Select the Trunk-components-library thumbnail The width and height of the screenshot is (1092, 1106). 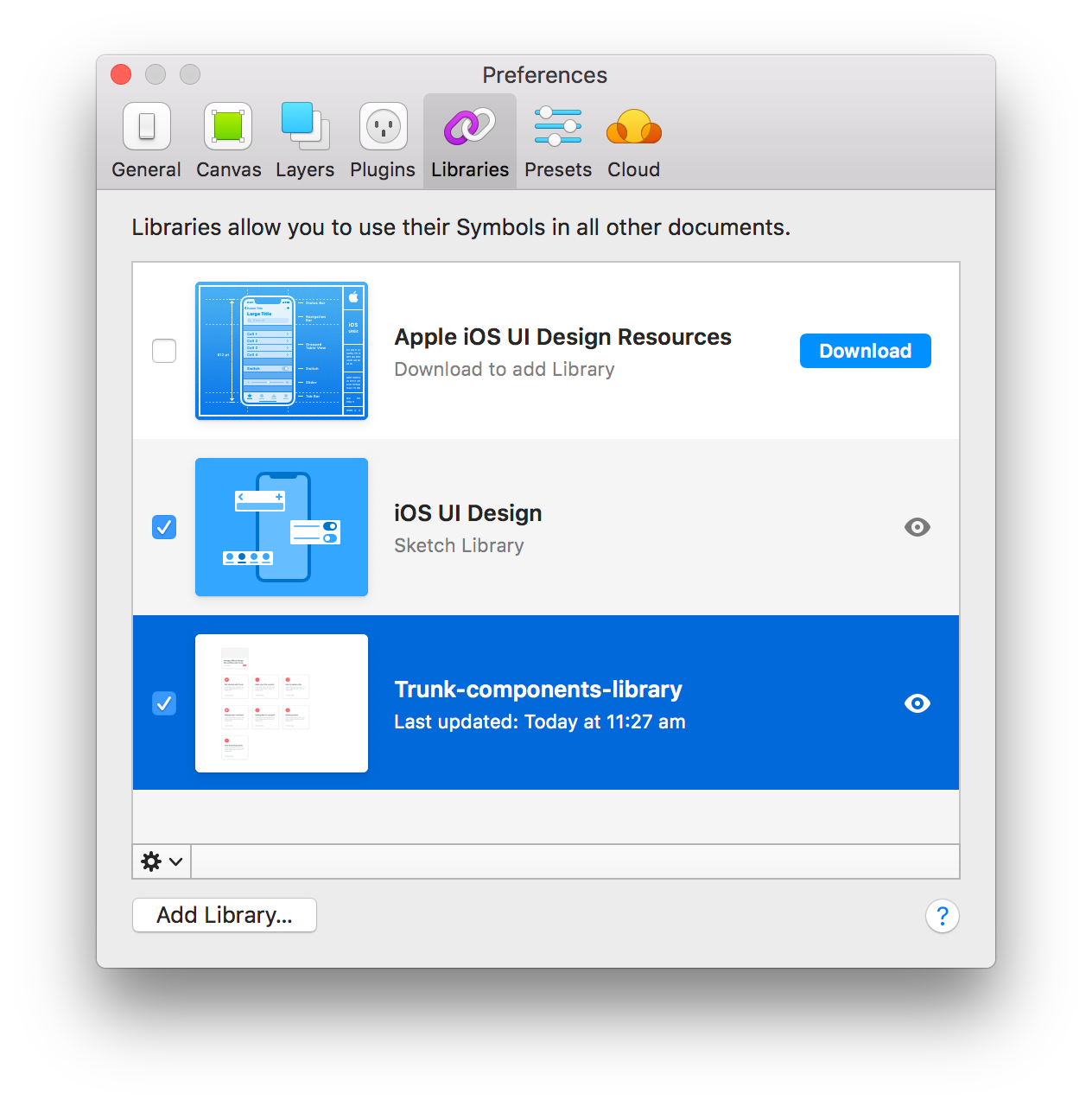[282, 703]
